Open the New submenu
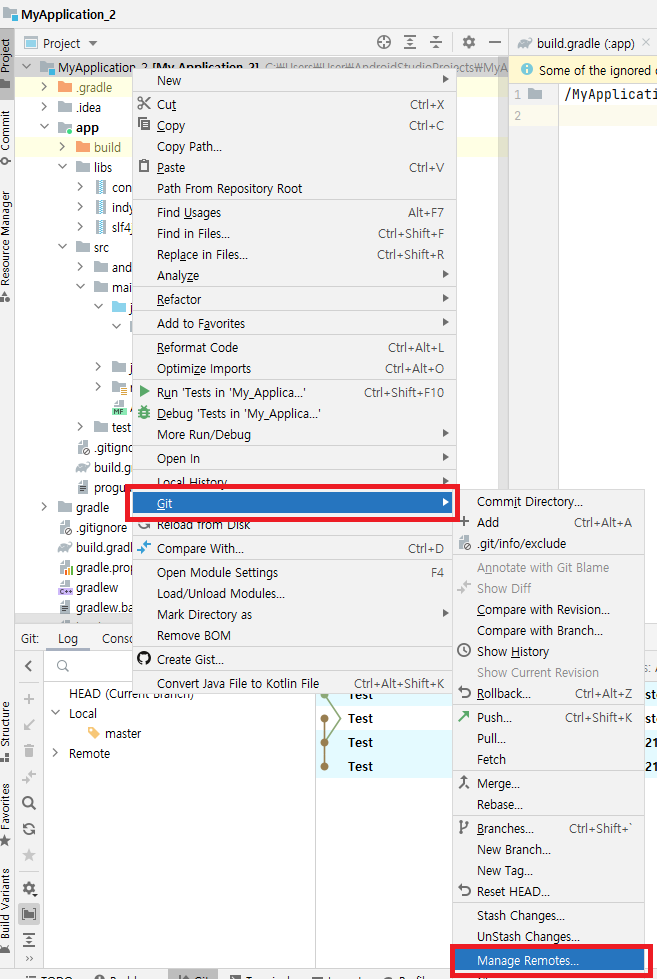Screen dimensions: 657x979 click(294, 81)
